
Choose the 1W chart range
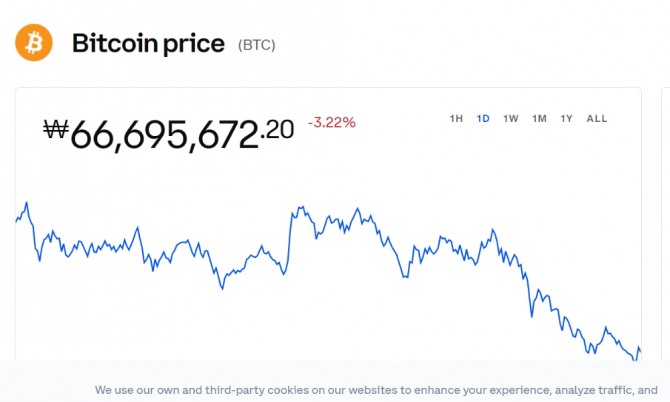(511, 119)
